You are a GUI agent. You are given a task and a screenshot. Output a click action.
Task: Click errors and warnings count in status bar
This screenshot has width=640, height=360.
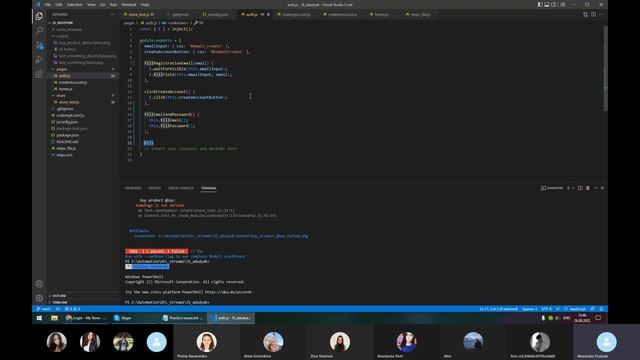click(73, 309)
